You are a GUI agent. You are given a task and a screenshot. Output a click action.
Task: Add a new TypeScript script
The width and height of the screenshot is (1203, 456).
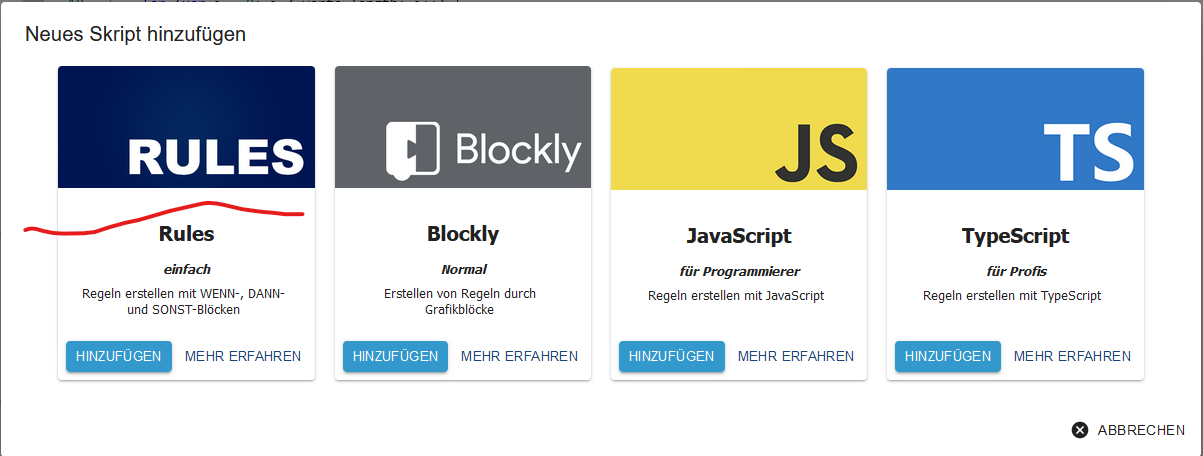(x=948, y=357)
